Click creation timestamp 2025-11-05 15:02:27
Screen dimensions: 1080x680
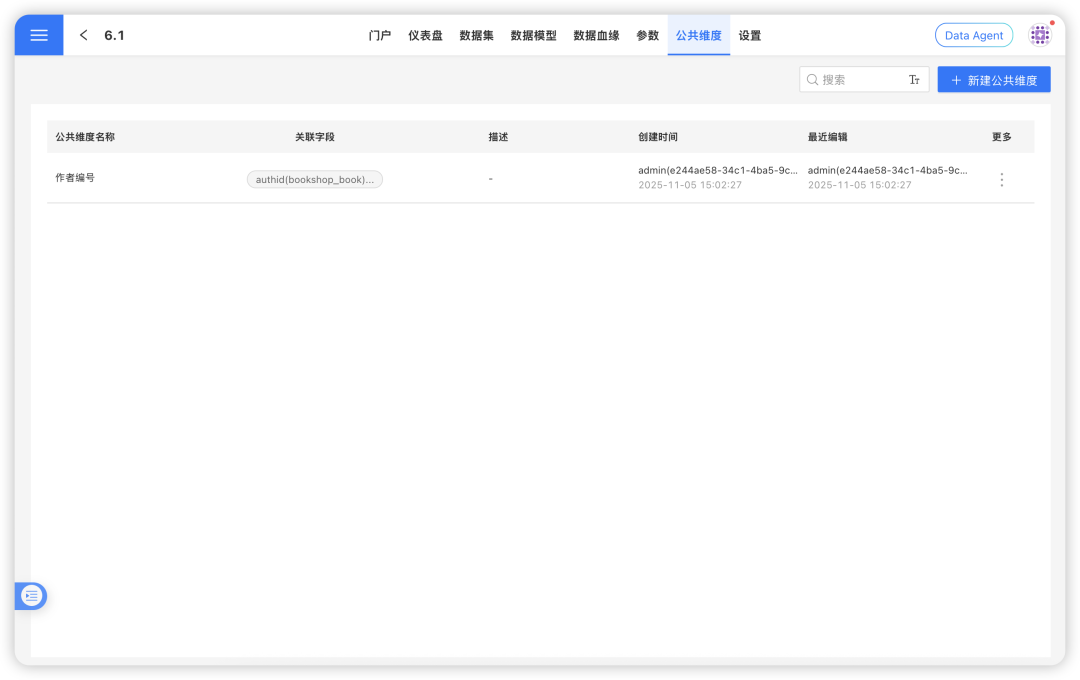point(690,185)
